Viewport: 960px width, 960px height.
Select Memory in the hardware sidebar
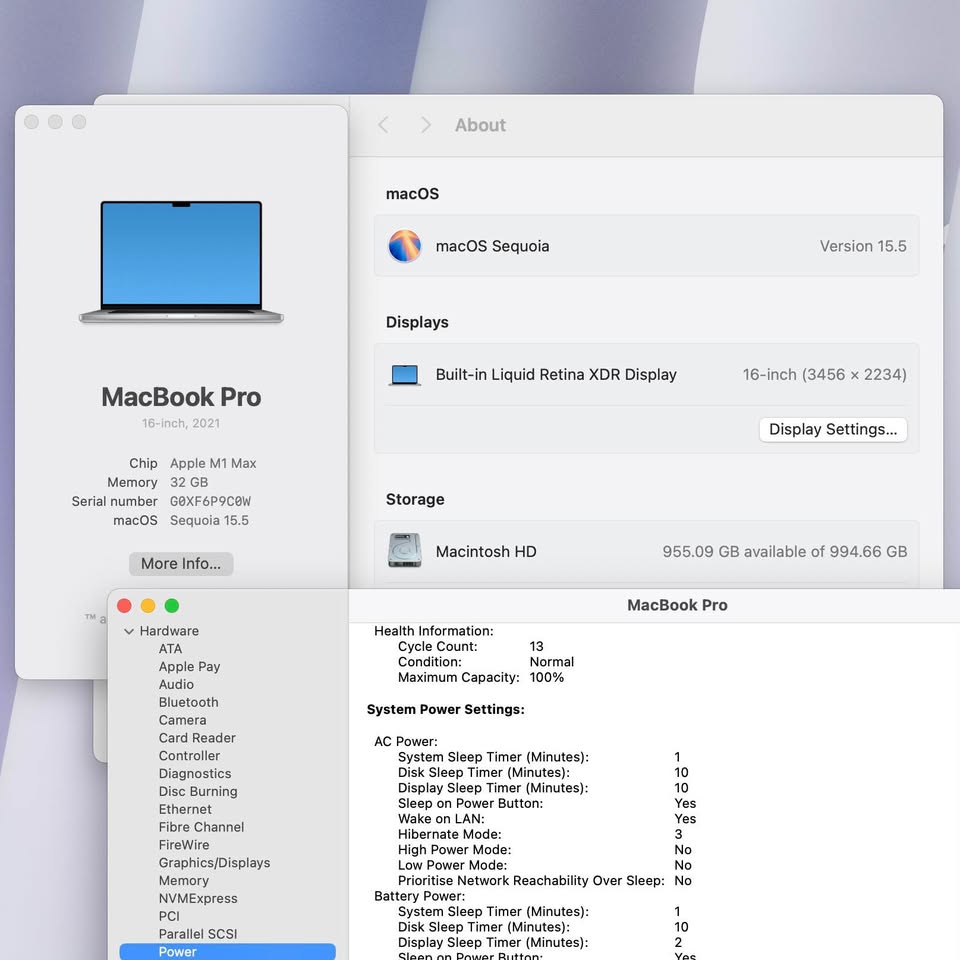pos(184,880)
